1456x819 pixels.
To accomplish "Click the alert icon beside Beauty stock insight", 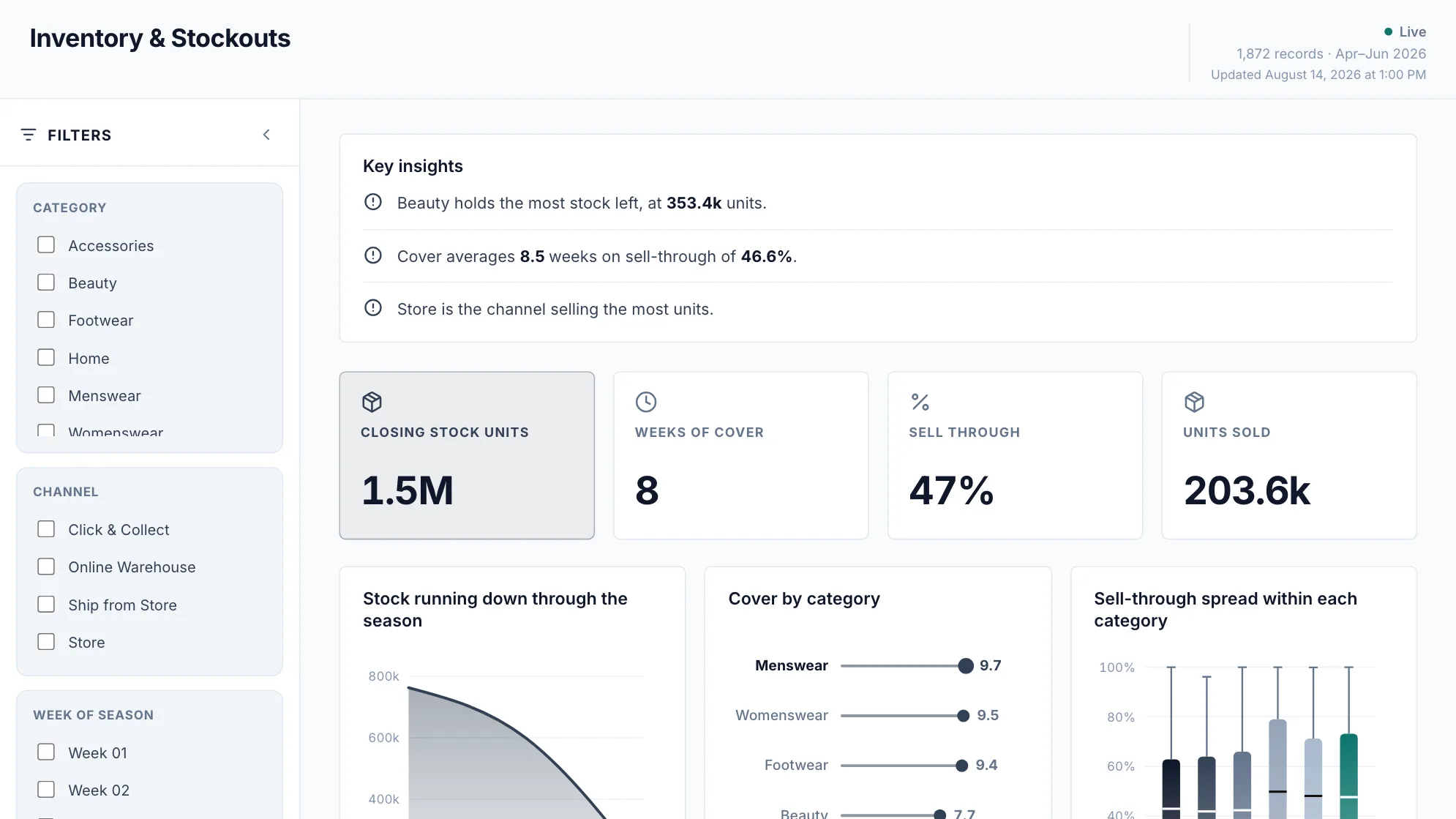I will click(373, 202).
